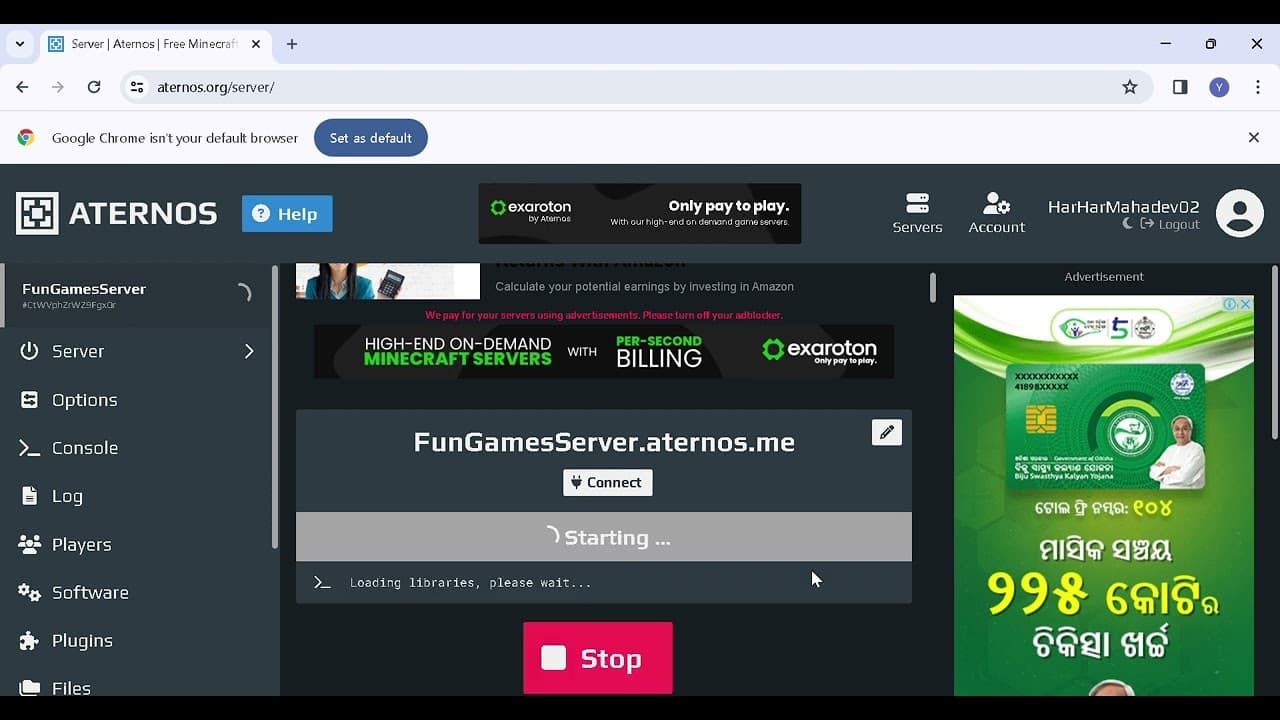This screenshot has width=1280, height=720.
Task: Open Chrome side panel
Action: click(1180, 87)
